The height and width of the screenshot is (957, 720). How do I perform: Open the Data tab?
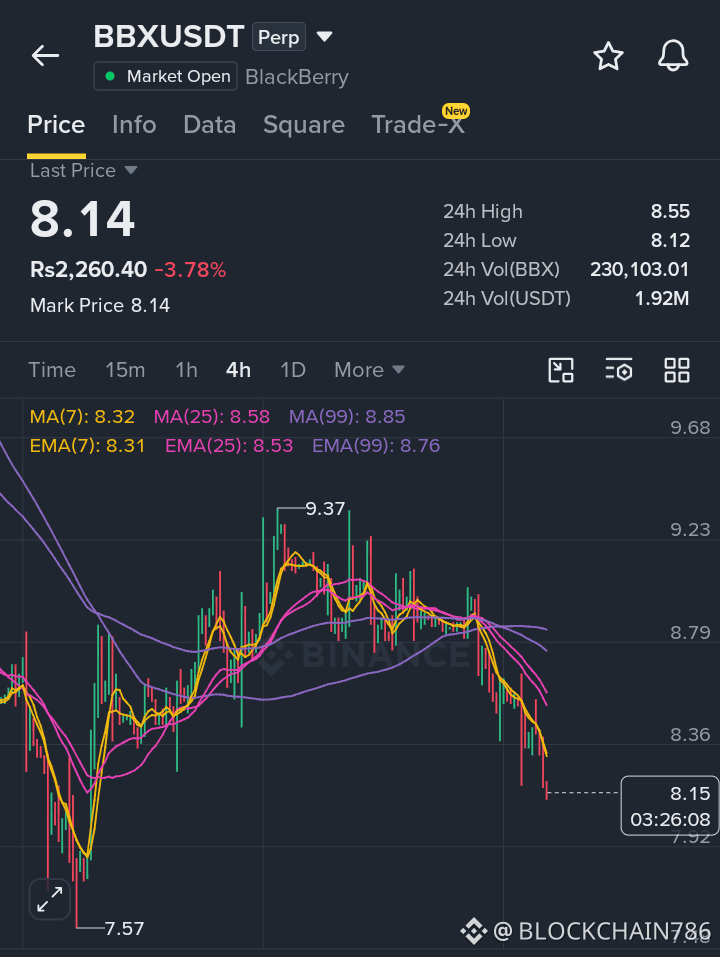pos(209,125)
